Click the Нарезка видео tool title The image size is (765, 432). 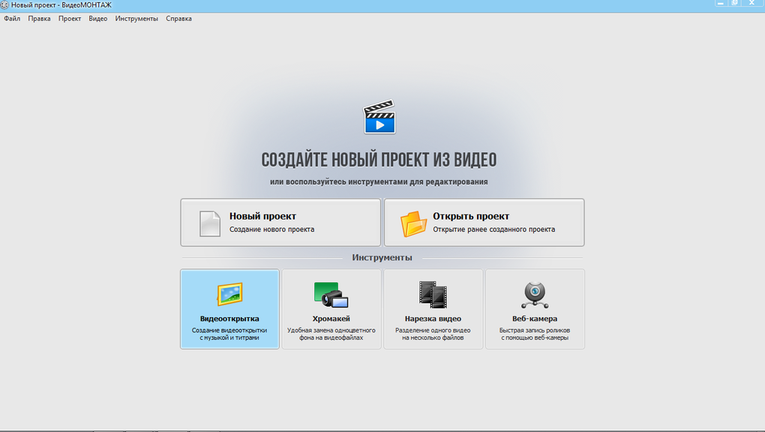click(433, 318)
